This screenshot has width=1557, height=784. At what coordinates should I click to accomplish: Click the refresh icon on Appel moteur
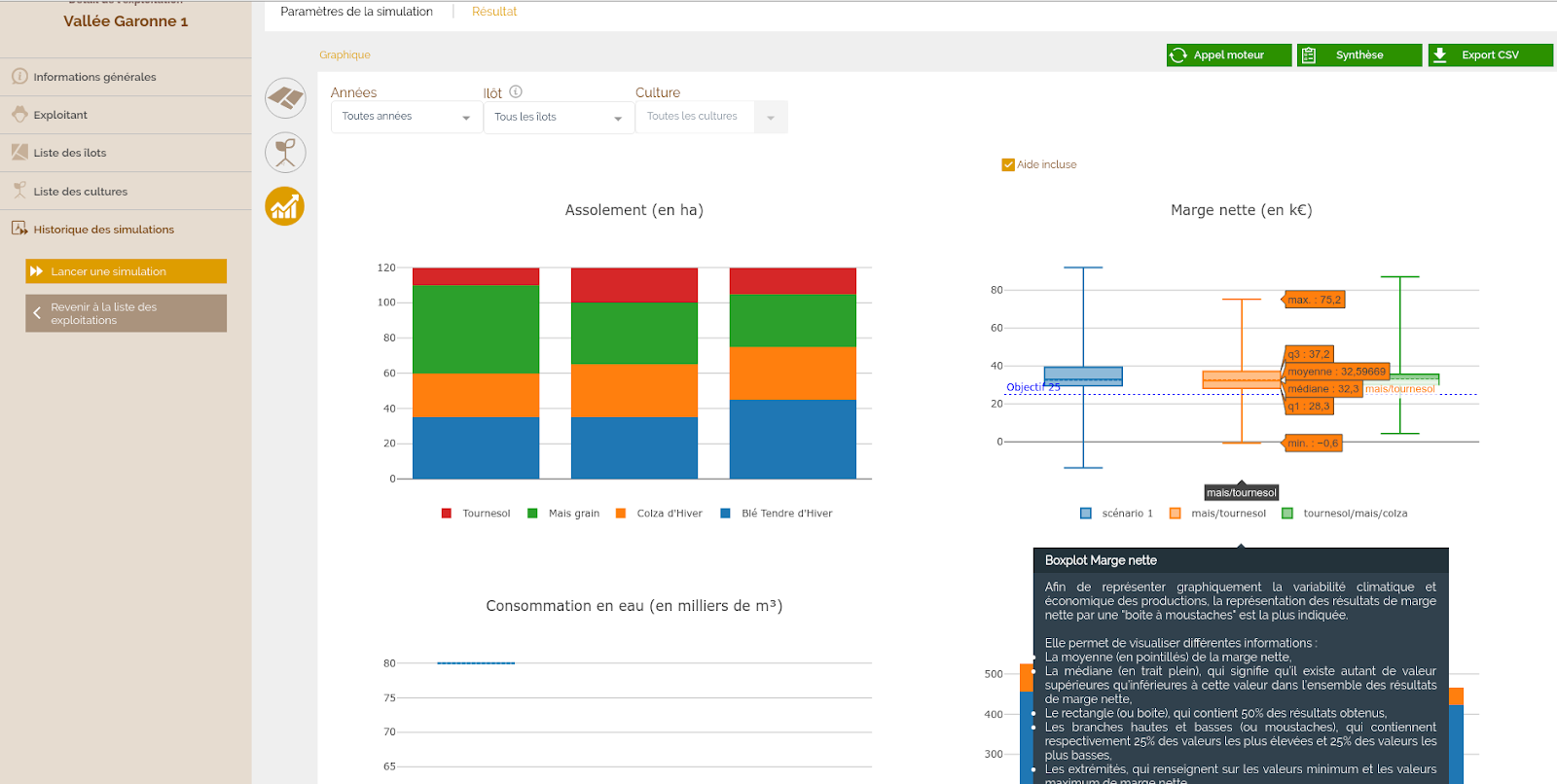1178,55
